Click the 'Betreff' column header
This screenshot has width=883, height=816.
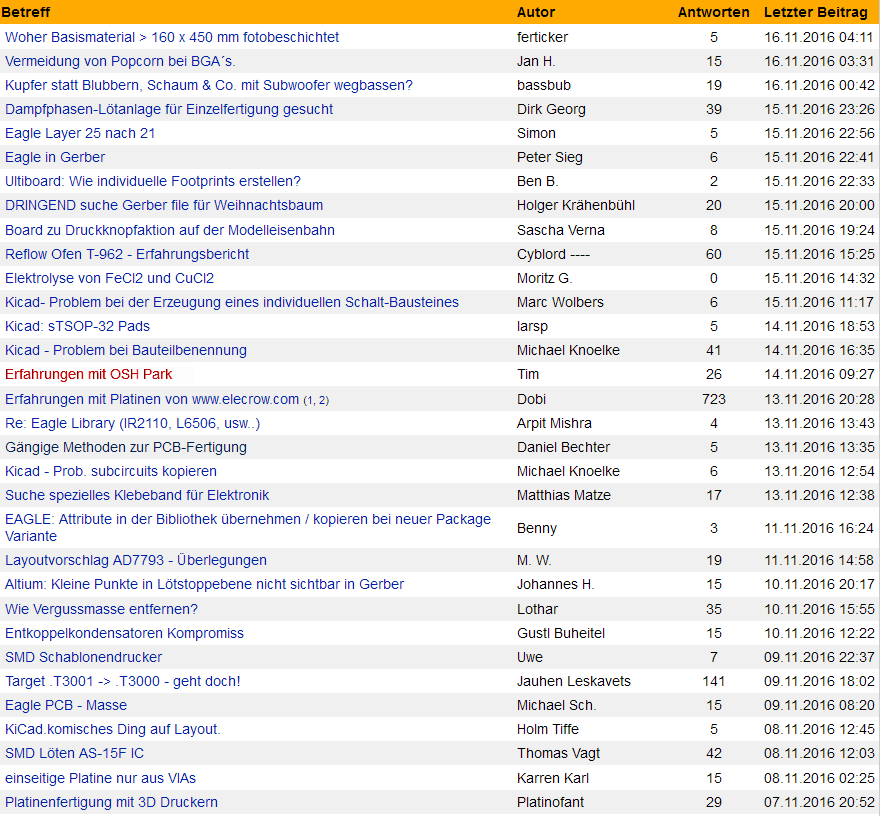click(x=26, y=12)
